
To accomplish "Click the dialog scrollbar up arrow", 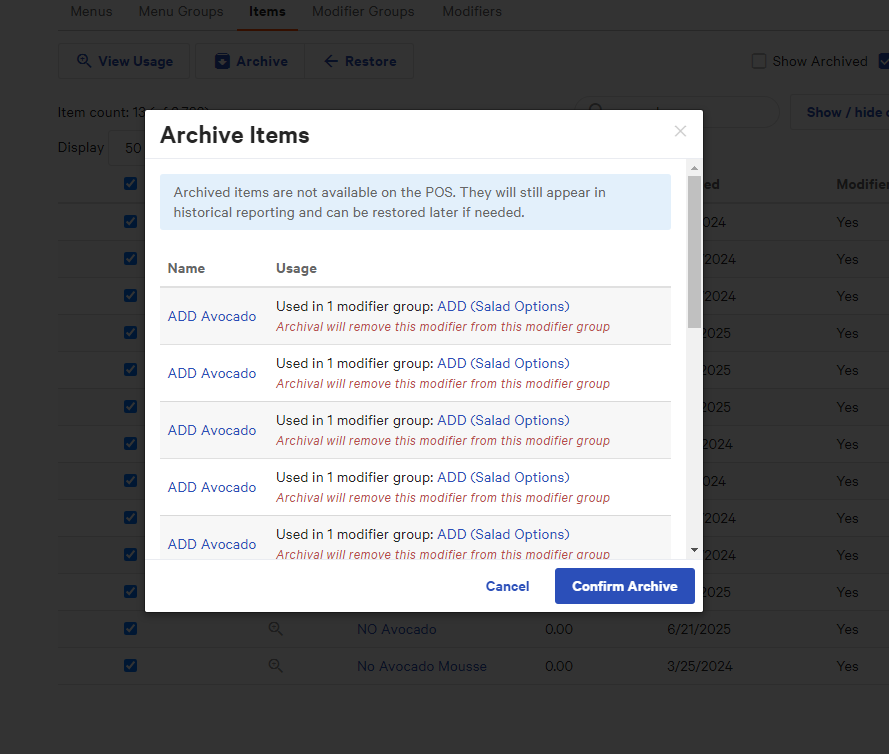I will 694,167.
